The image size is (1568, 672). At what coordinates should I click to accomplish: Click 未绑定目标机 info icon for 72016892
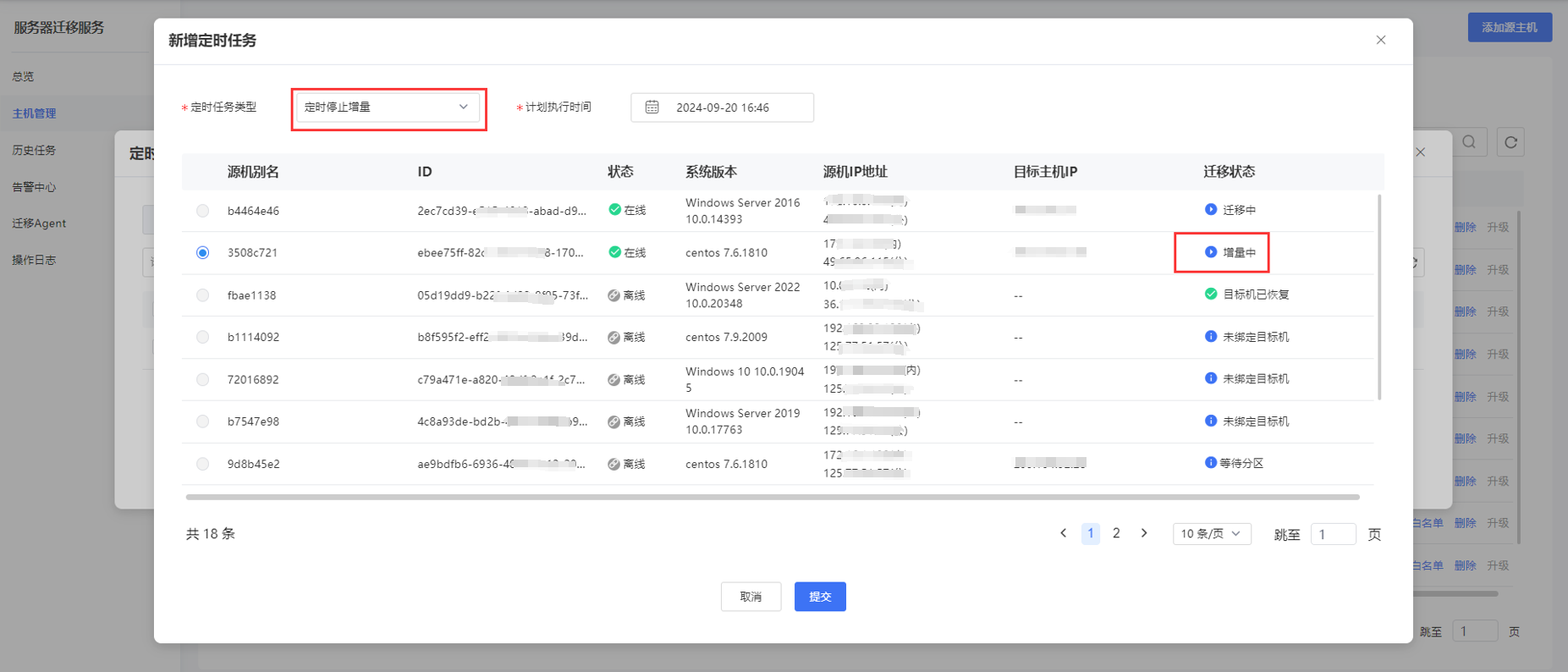[1211, 378]
